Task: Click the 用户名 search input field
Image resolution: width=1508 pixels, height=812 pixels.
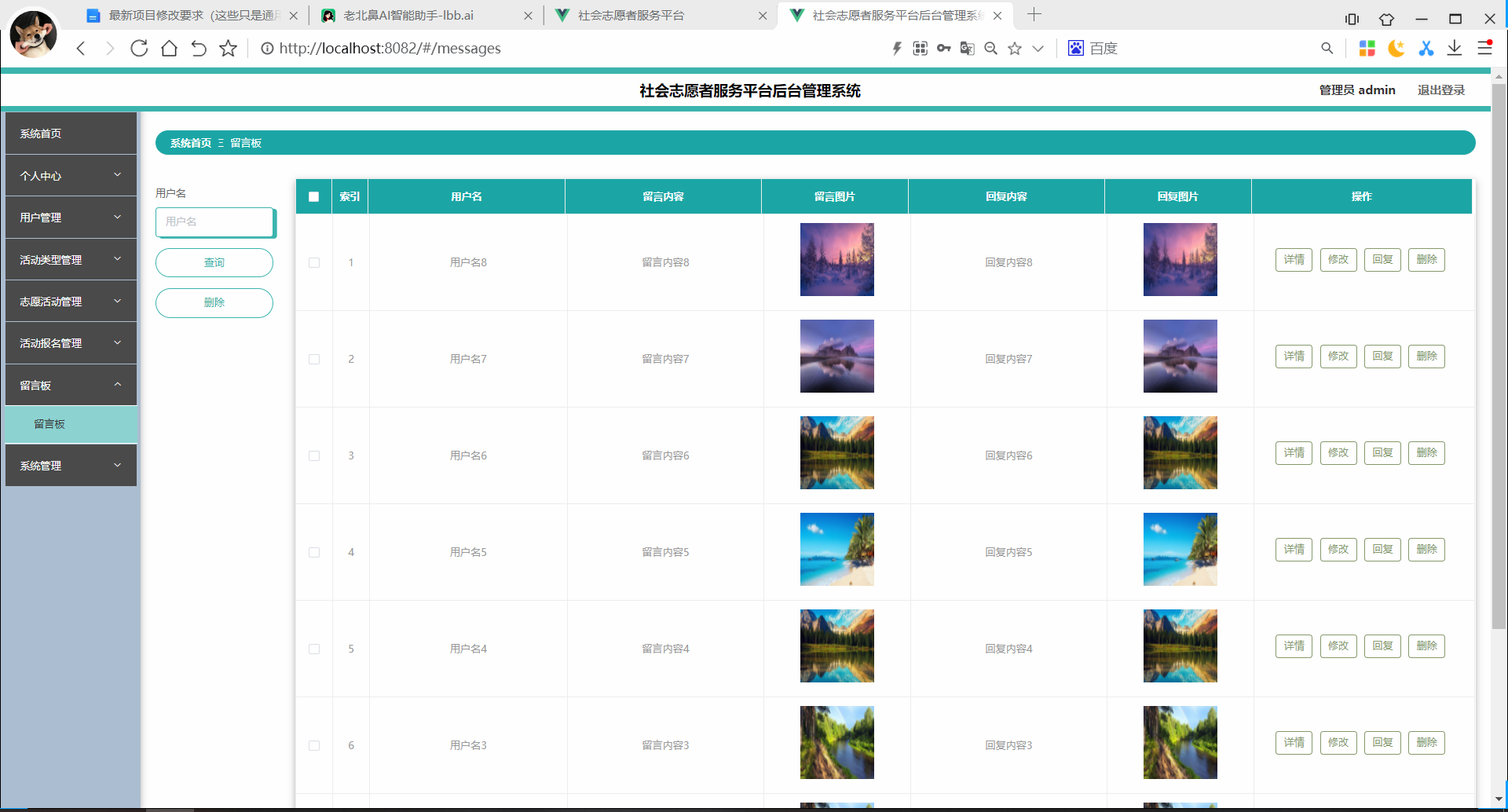Action: click(215, 222)
